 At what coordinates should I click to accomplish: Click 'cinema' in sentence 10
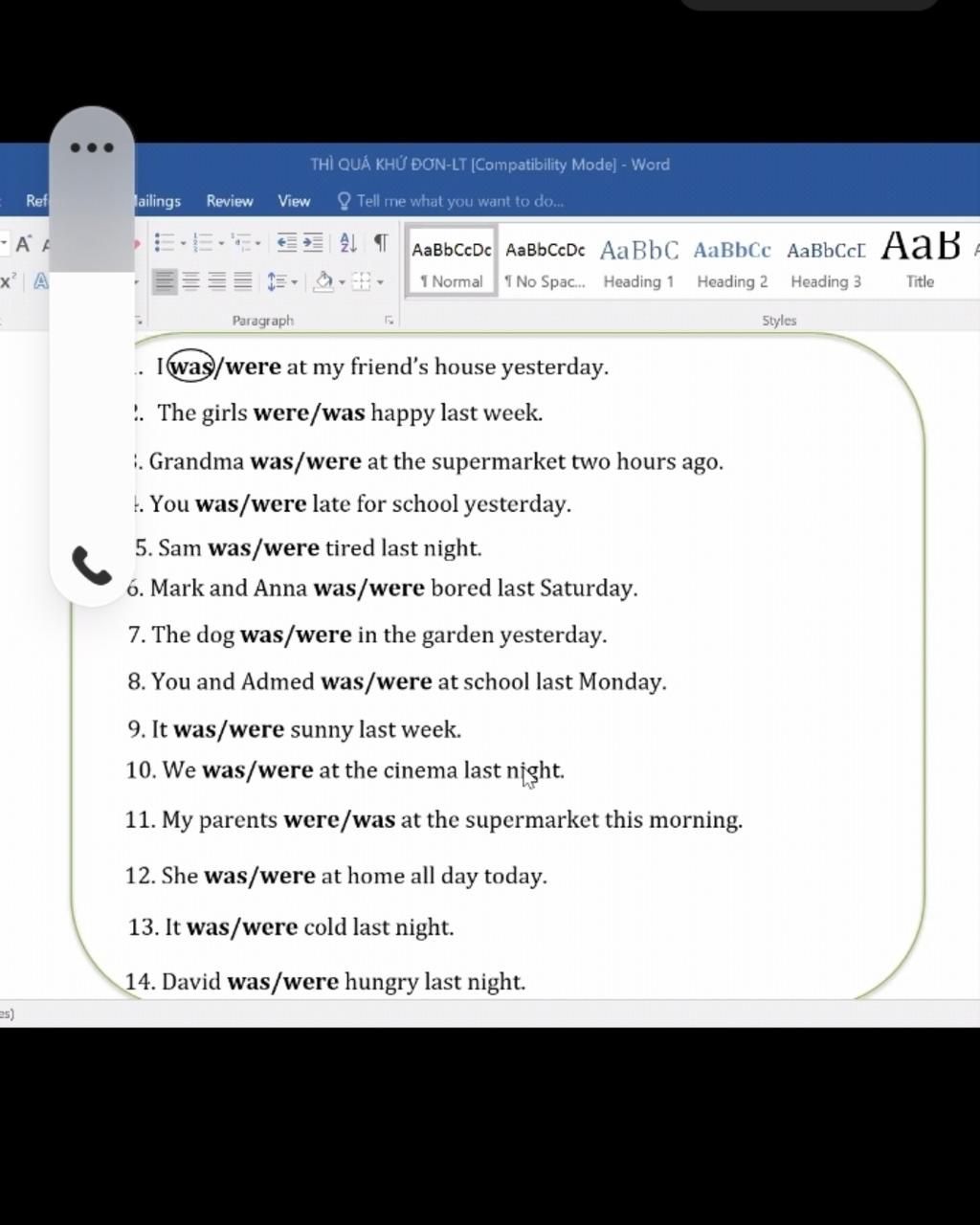420,770
